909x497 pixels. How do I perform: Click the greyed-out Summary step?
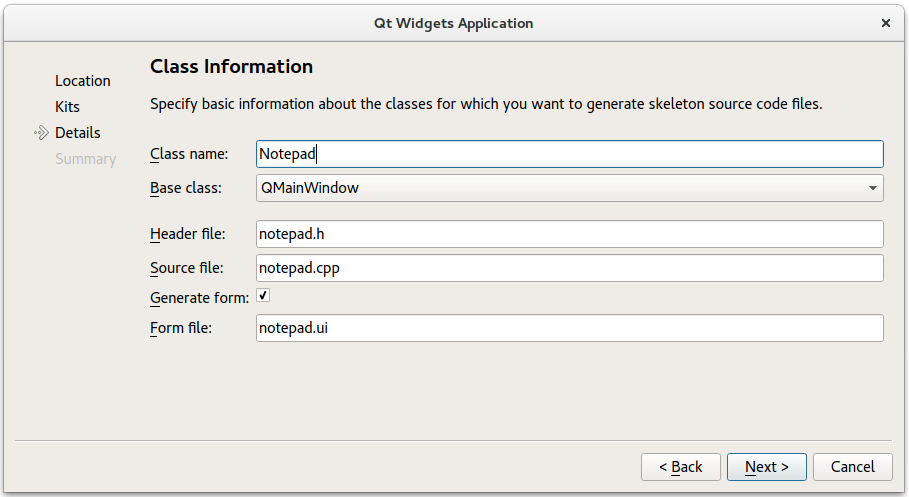click(x=85, y=159)
